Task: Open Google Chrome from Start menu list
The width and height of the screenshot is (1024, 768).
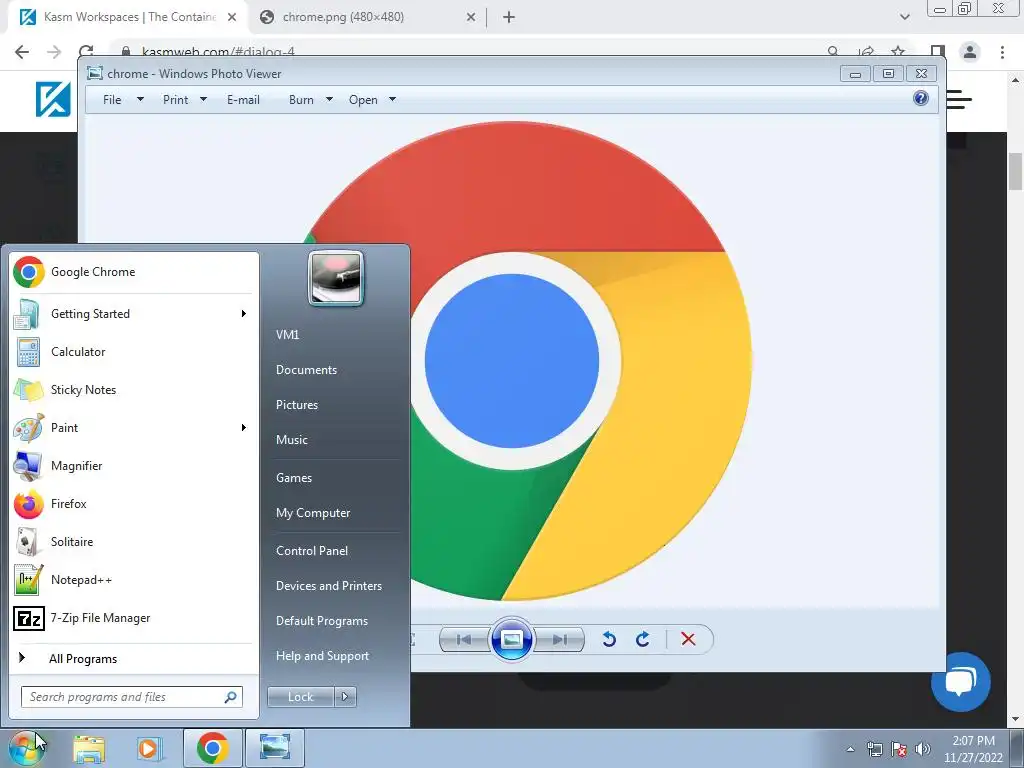Action: 134,272
